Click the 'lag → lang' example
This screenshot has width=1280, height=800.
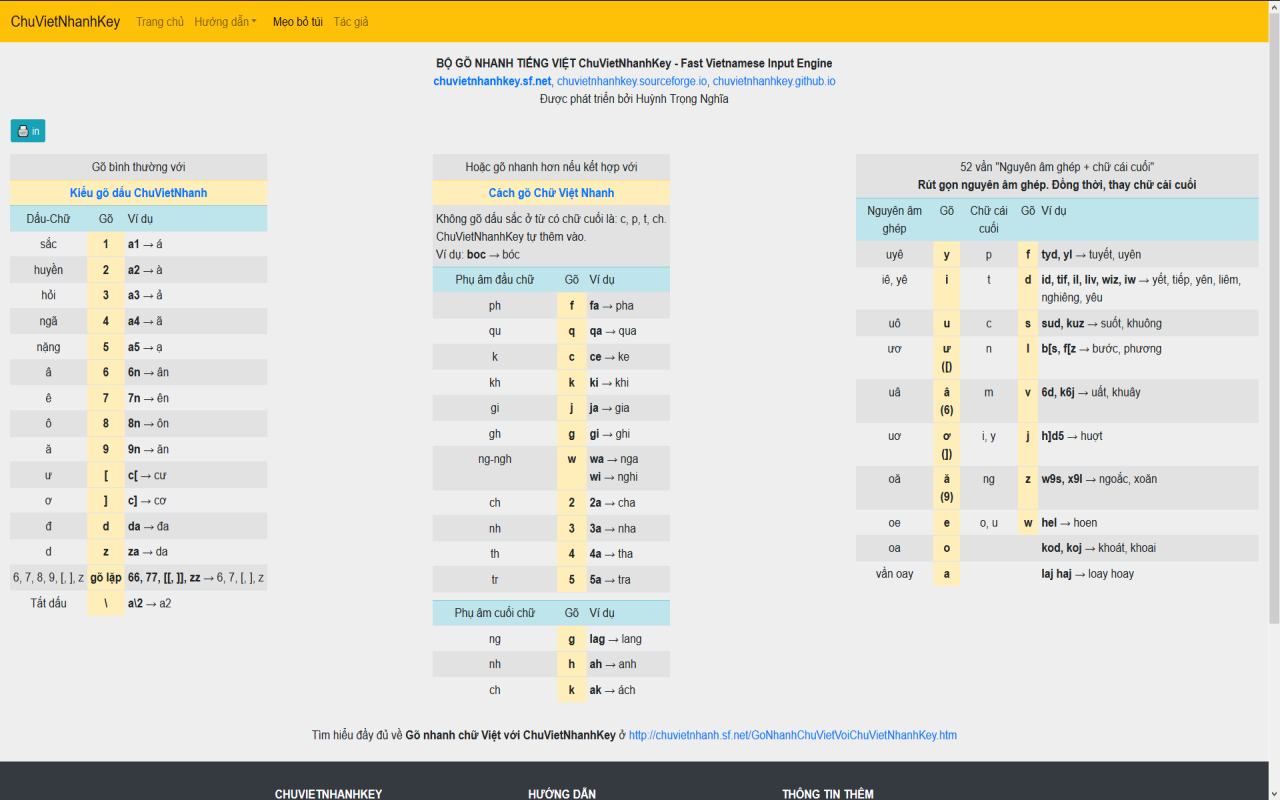(615, 639)
